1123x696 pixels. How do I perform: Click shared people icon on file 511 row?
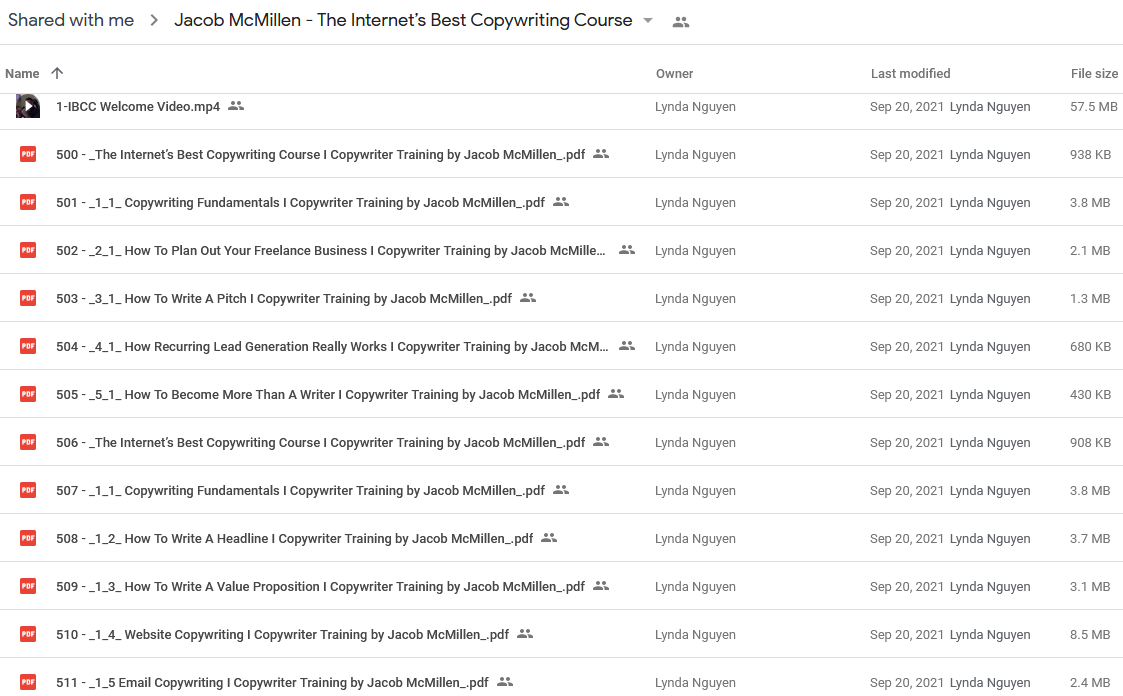tap(505, 682)
